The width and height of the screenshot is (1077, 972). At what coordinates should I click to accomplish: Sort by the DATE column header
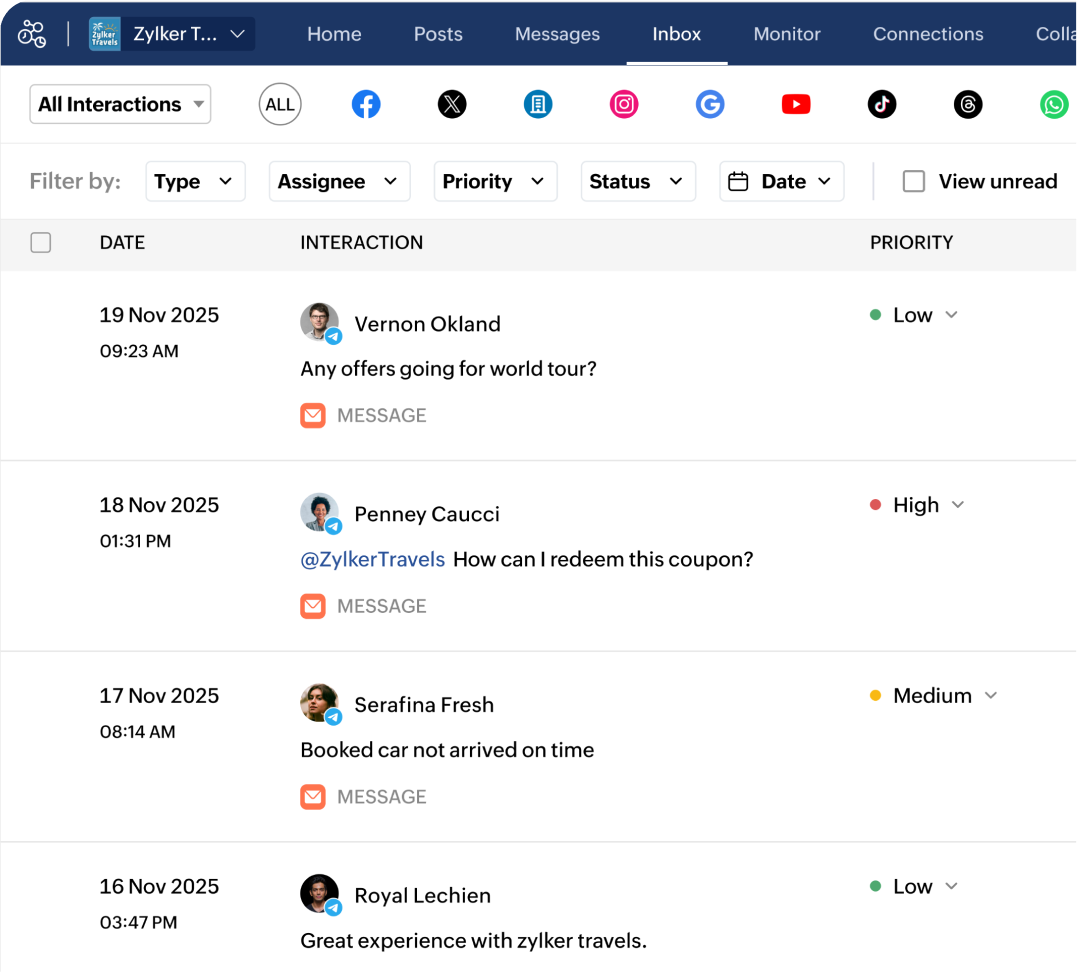pyautogui.click(x=122, y=242)
